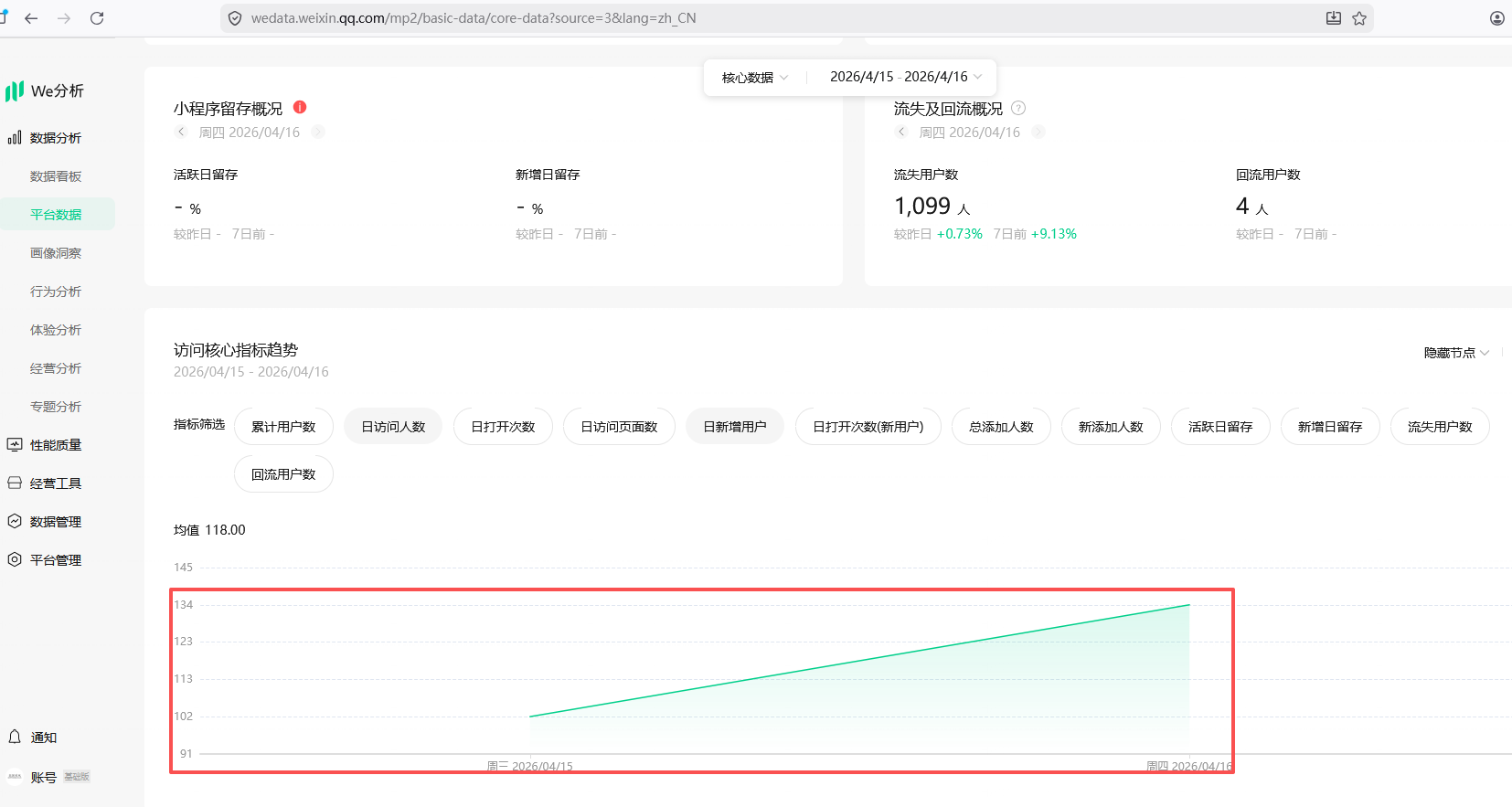Screen dimensions: 1512x807
Task: Open the browser profile account icon
Action: 1496,18
